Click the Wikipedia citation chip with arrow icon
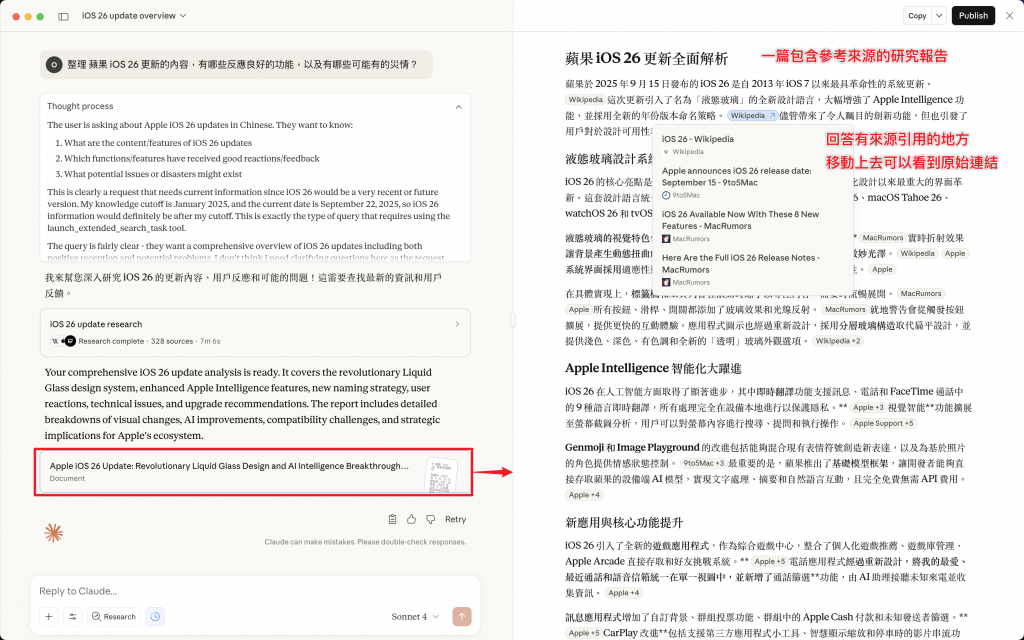 752,116
